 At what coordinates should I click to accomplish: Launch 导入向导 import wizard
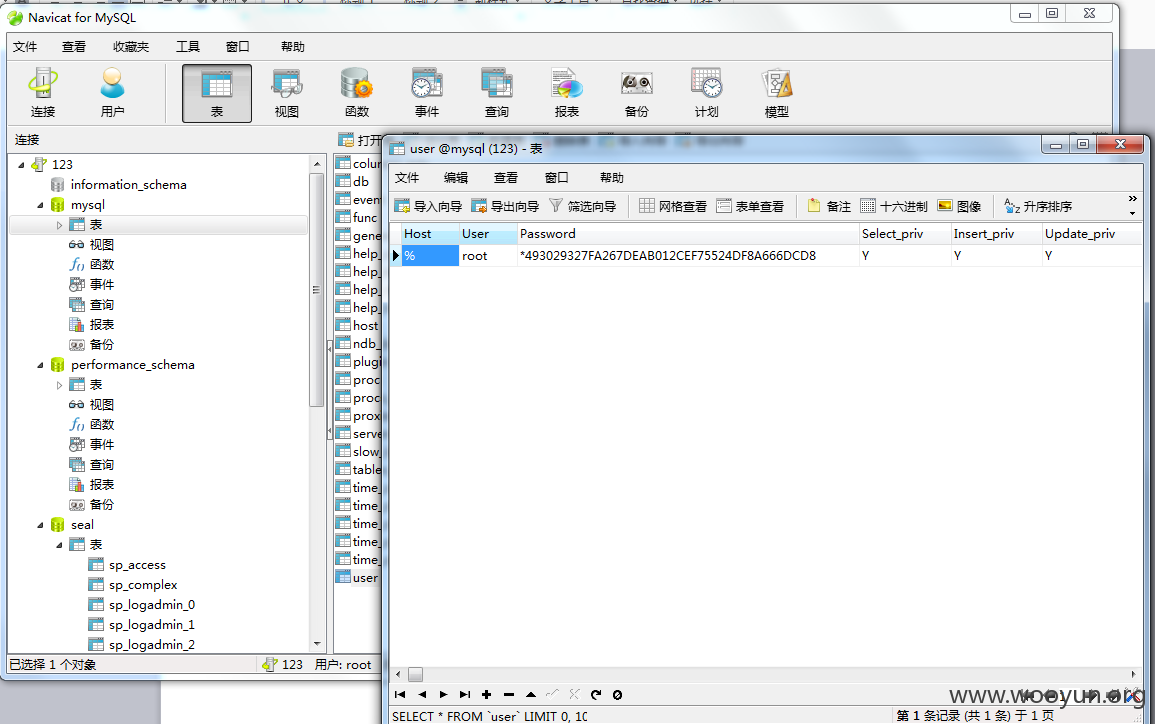(428, 206)
